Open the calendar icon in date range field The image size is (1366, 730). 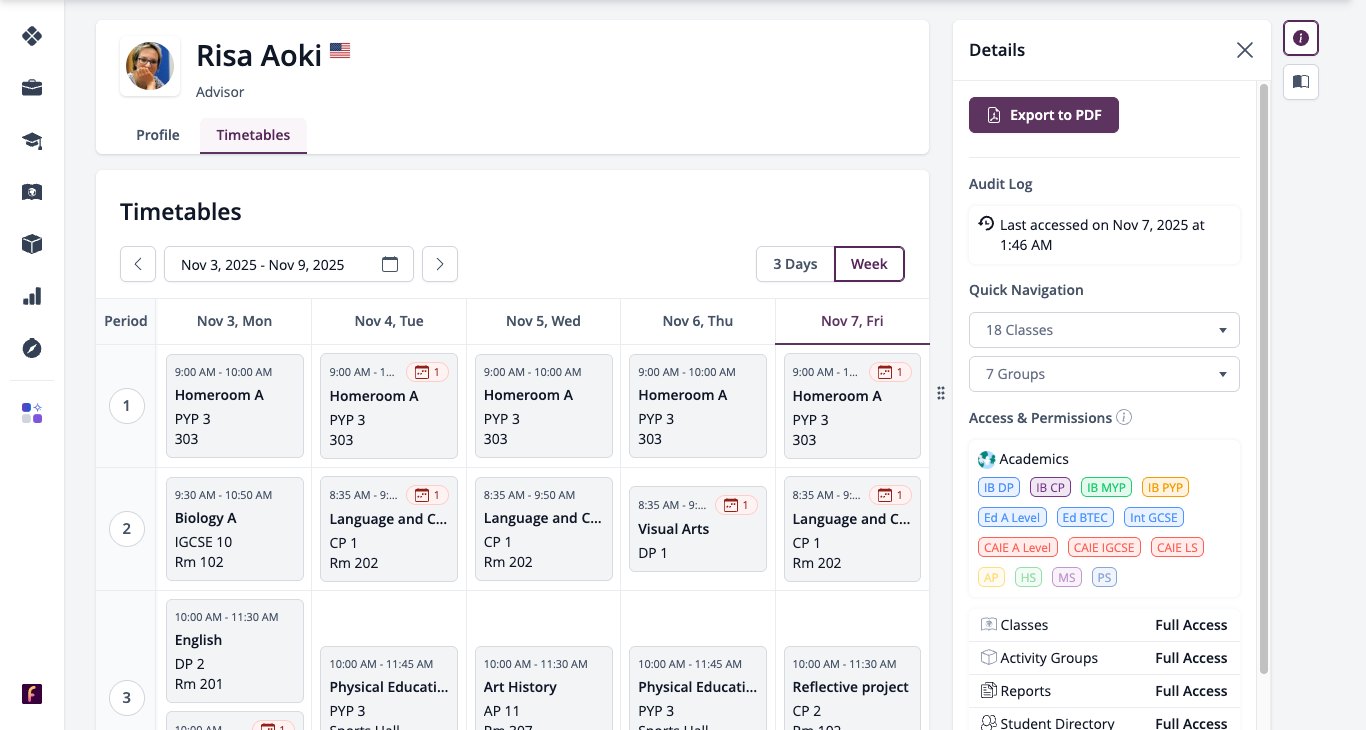click(x=390, y=265)
